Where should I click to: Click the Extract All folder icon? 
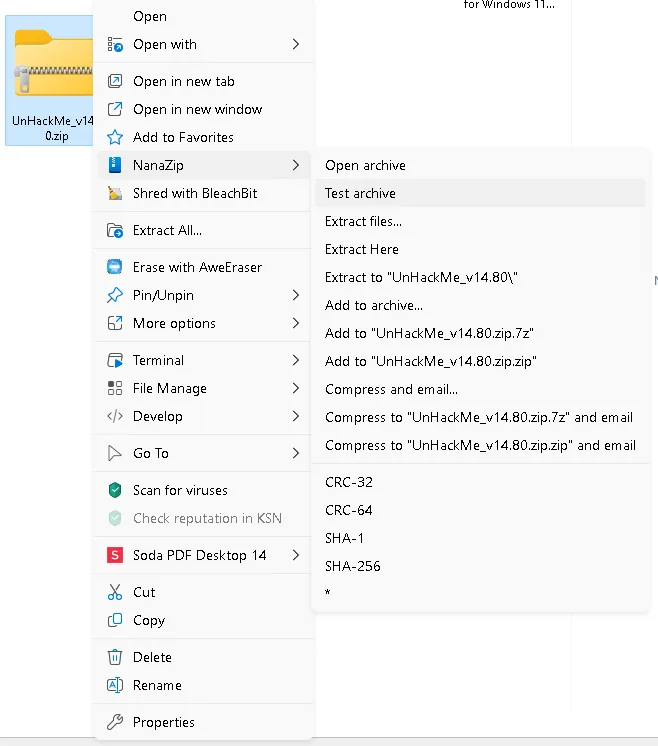[x=115, y=230]
